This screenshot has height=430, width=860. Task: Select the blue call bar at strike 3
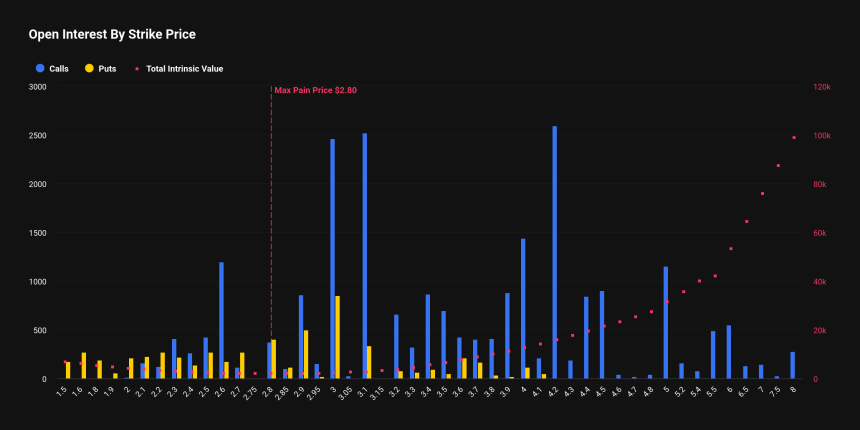pyautogui.click(x=332, y=258)
